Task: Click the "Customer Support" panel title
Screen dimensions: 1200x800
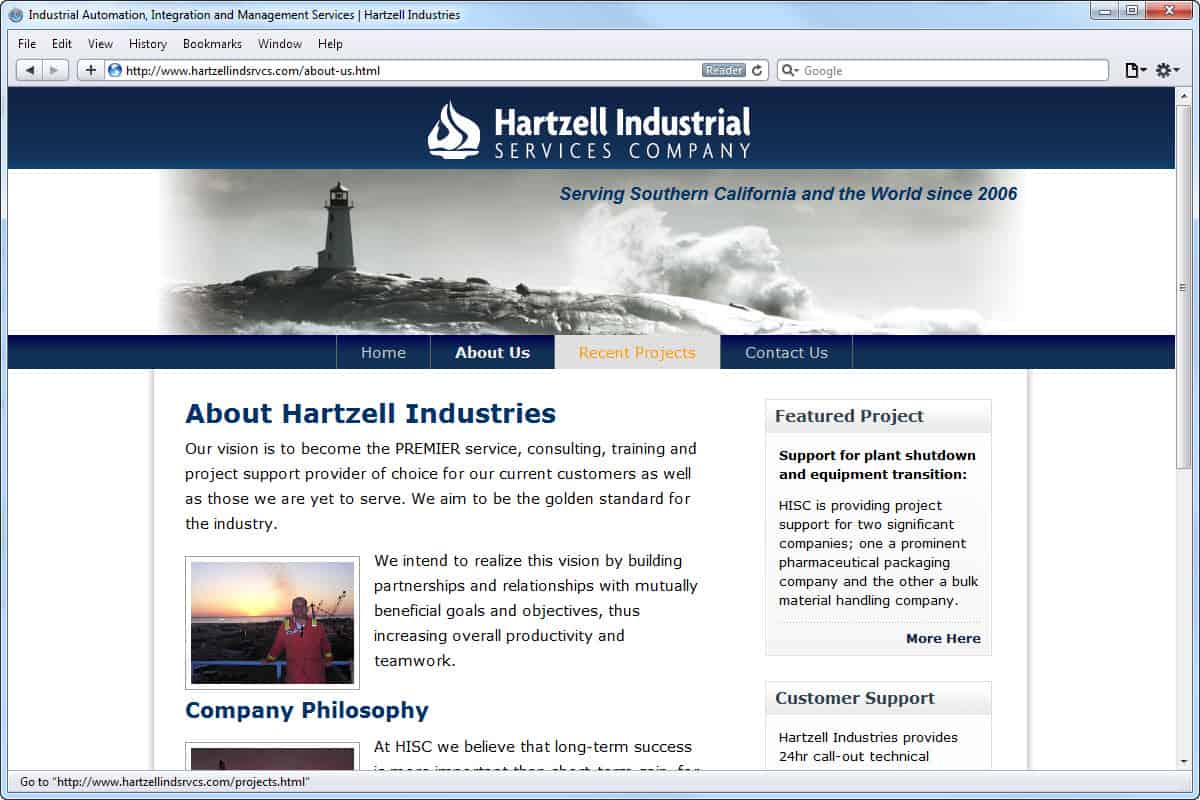Action: 855,698
